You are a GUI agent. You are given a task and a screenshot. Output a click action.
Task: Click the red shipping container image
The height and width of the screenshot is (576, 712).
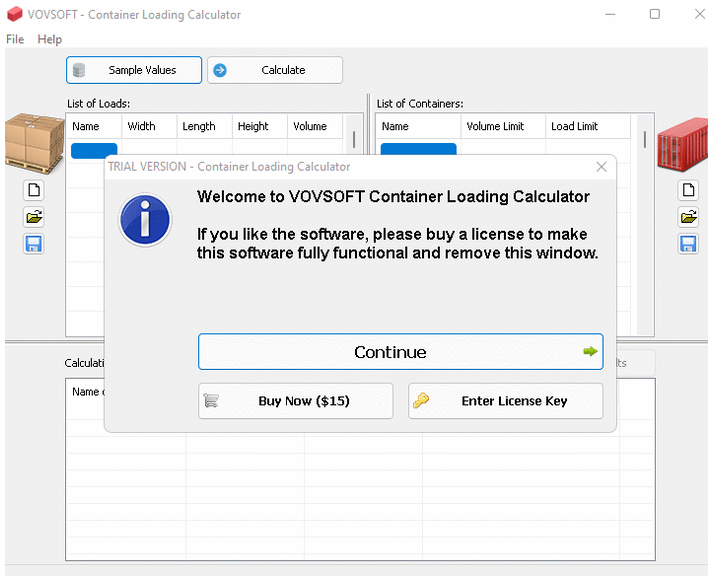pos(683,142)
